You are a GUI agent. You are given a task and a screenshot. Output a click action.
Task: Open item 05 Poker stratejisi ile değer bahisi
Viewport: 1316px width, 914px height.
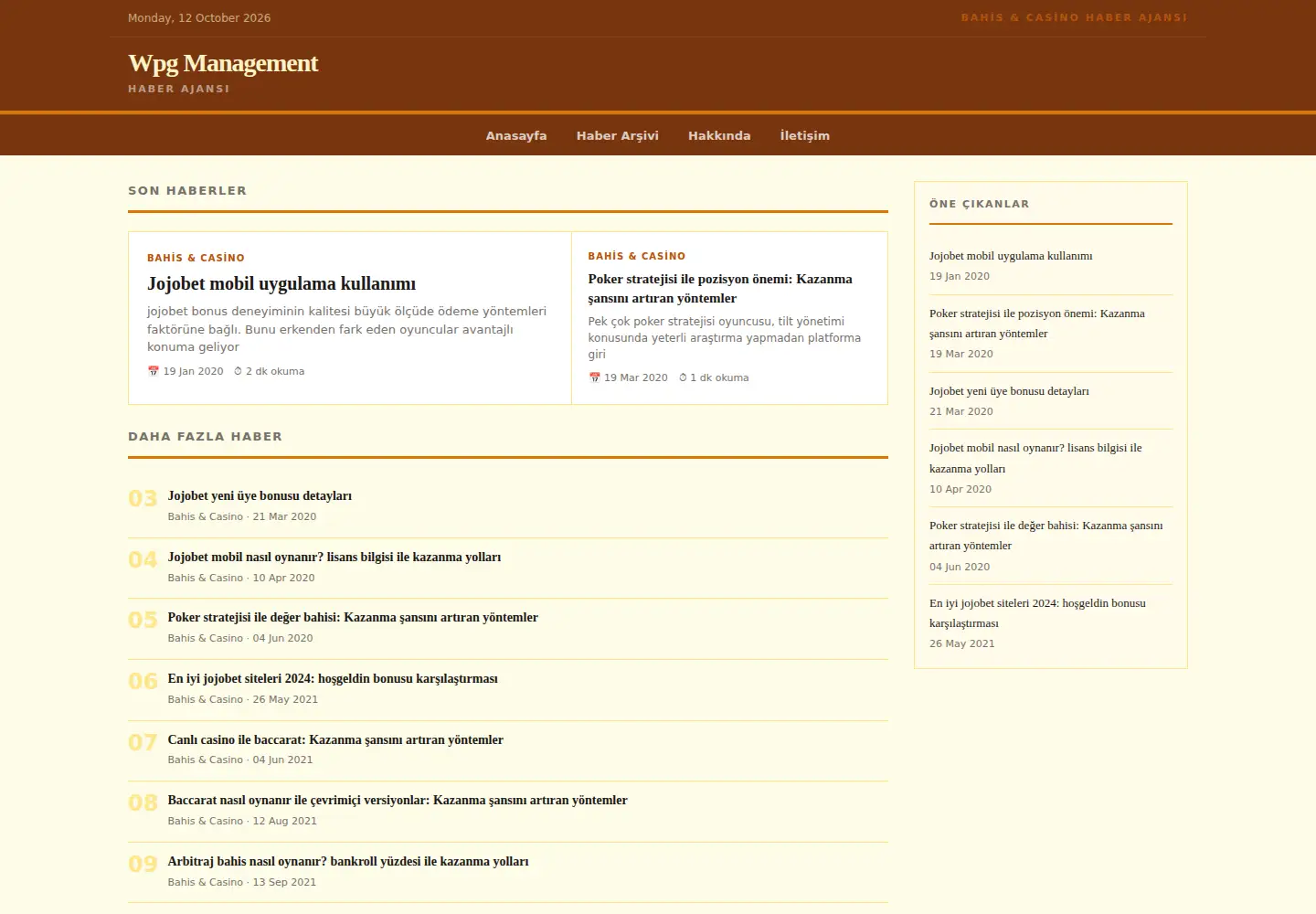pos(353,618)
